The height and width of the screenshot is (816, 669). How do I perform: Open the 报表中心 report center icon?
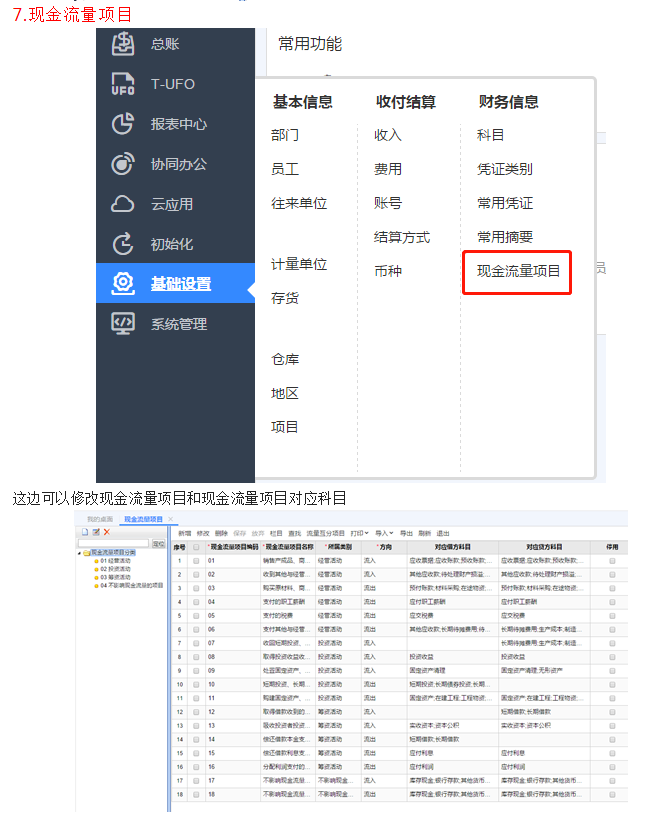(123, 124)
